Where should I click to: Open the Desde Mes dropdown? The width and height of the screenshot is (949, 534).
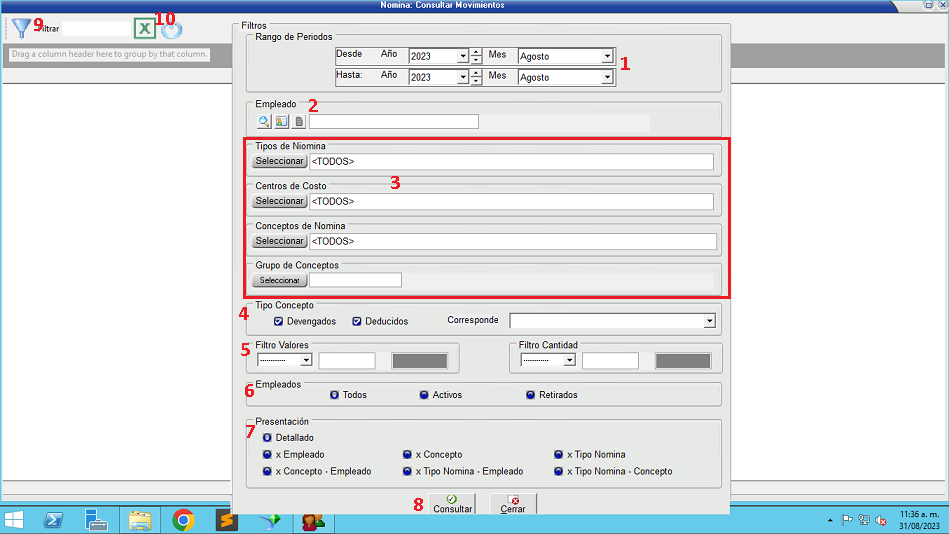tap(607, 57)
